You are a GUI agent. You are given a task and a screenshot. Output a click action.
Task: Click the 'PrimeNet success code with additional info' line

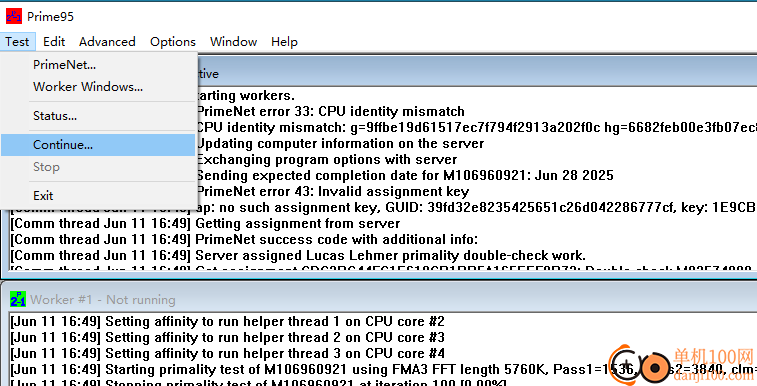pos(244,239)
